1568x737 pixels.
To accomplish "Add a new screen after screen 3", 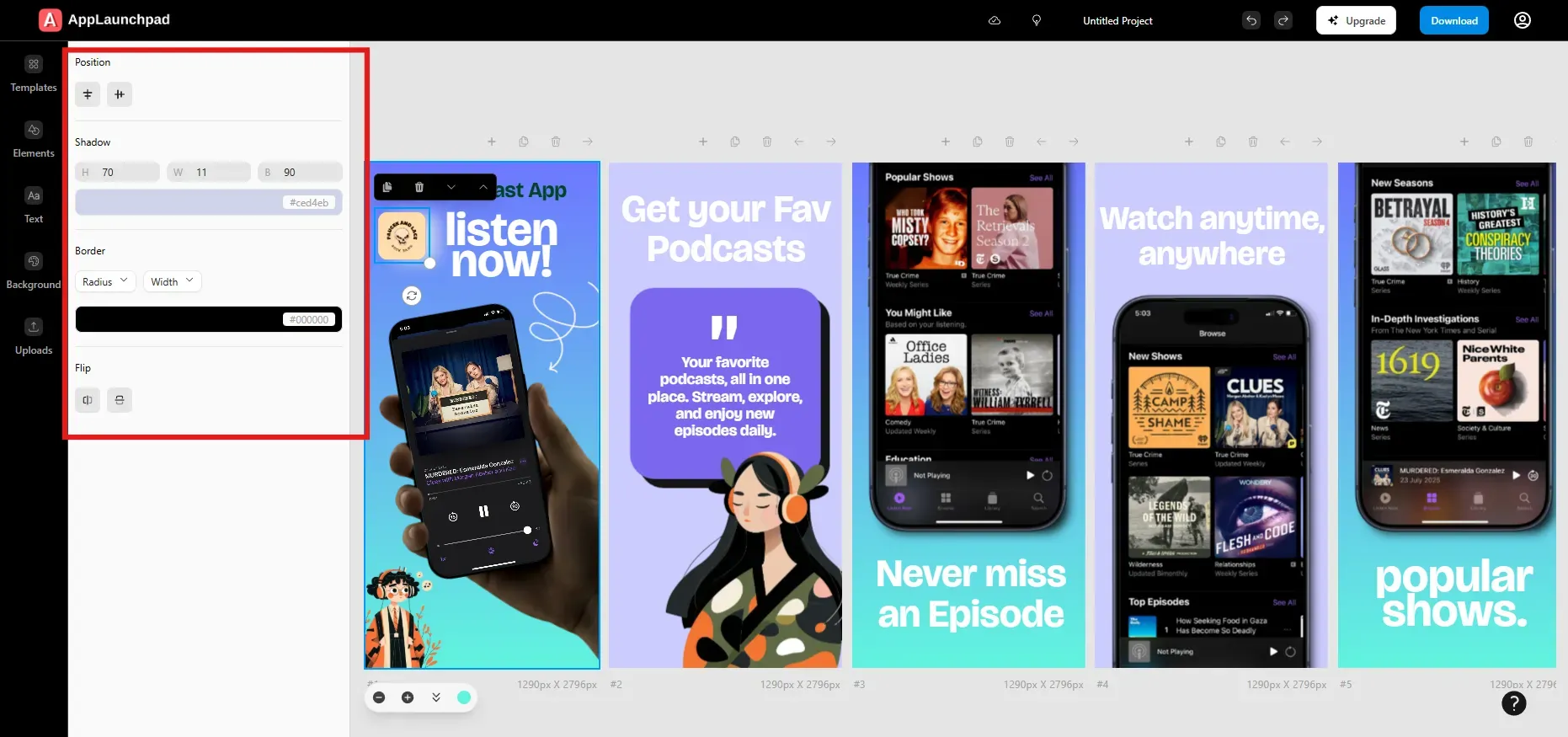I will [x=946, y=142].
